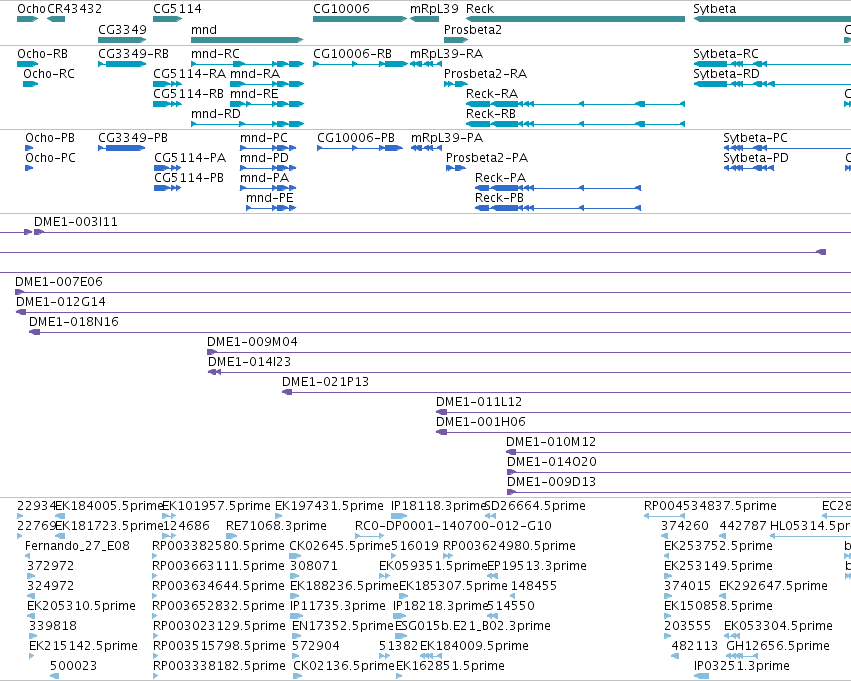This screenshot has height=681, width=851.
Task: Select the CG10006 gene bar
Action: pyautogui.click(x=359, y=19)
